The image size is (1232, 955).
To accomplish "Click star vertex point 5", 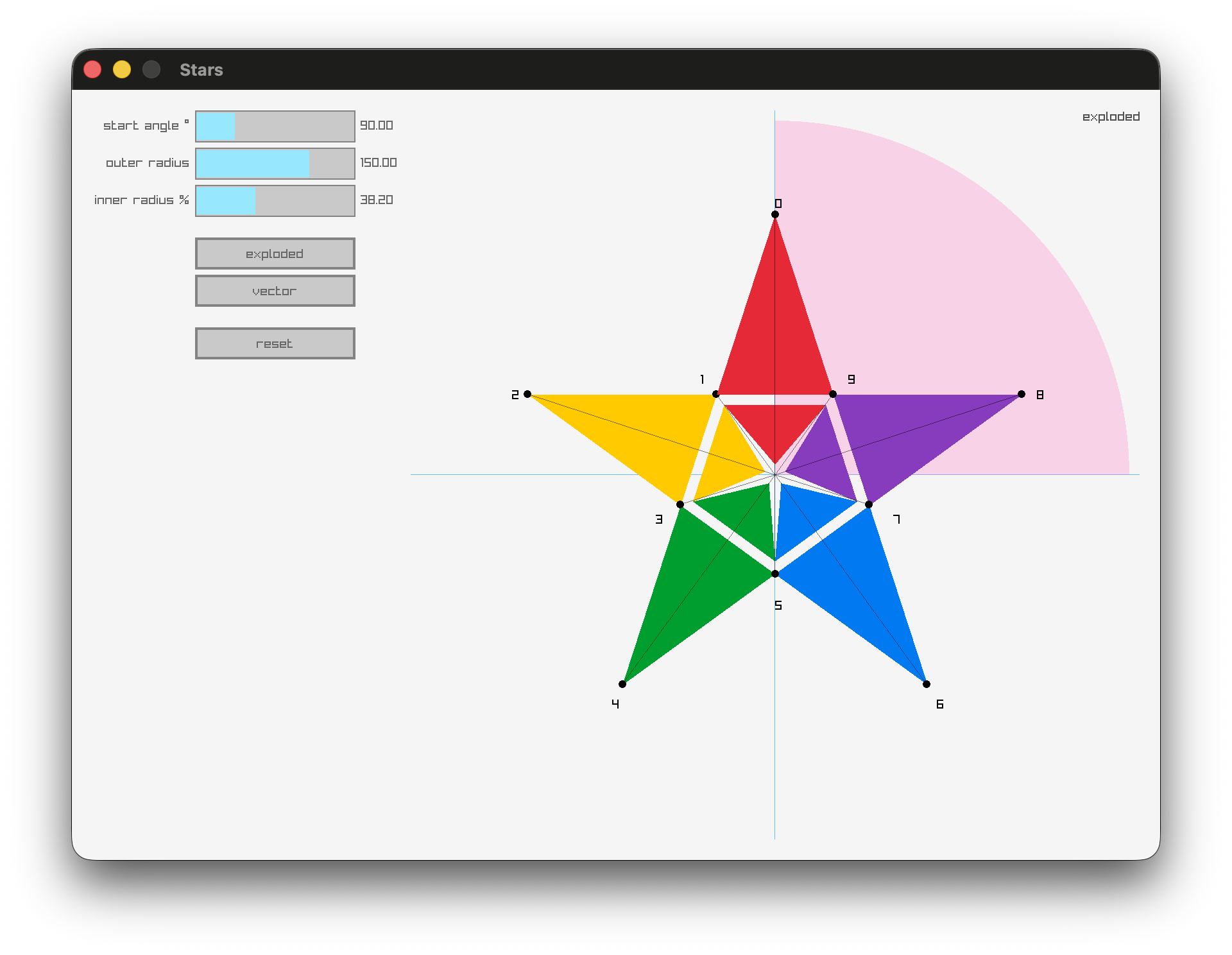I will 775,574.
